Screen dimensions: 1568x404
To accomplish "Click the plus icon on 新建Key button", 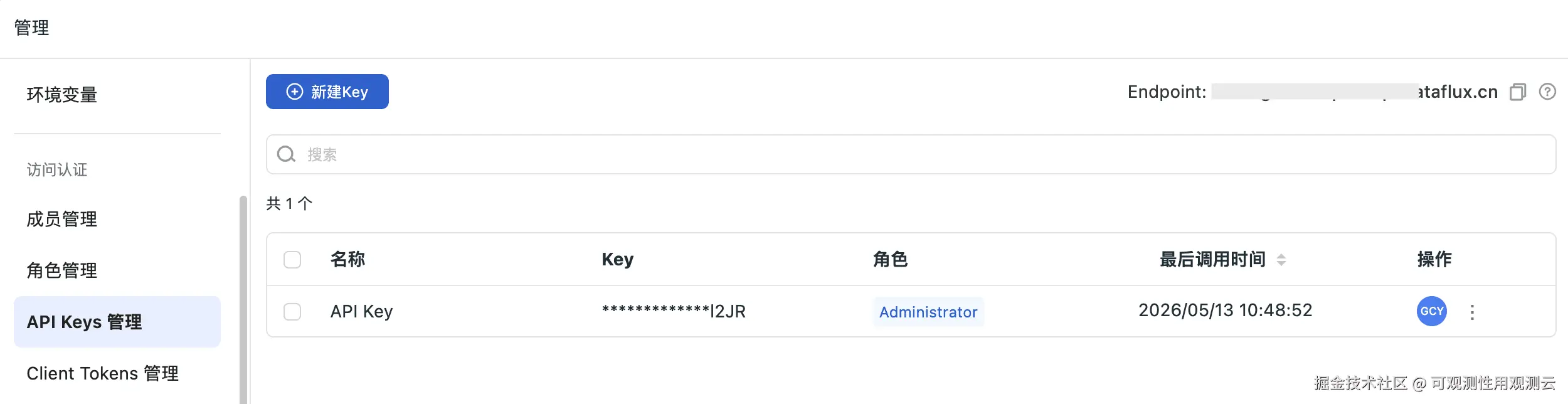I will click(295, 92).
